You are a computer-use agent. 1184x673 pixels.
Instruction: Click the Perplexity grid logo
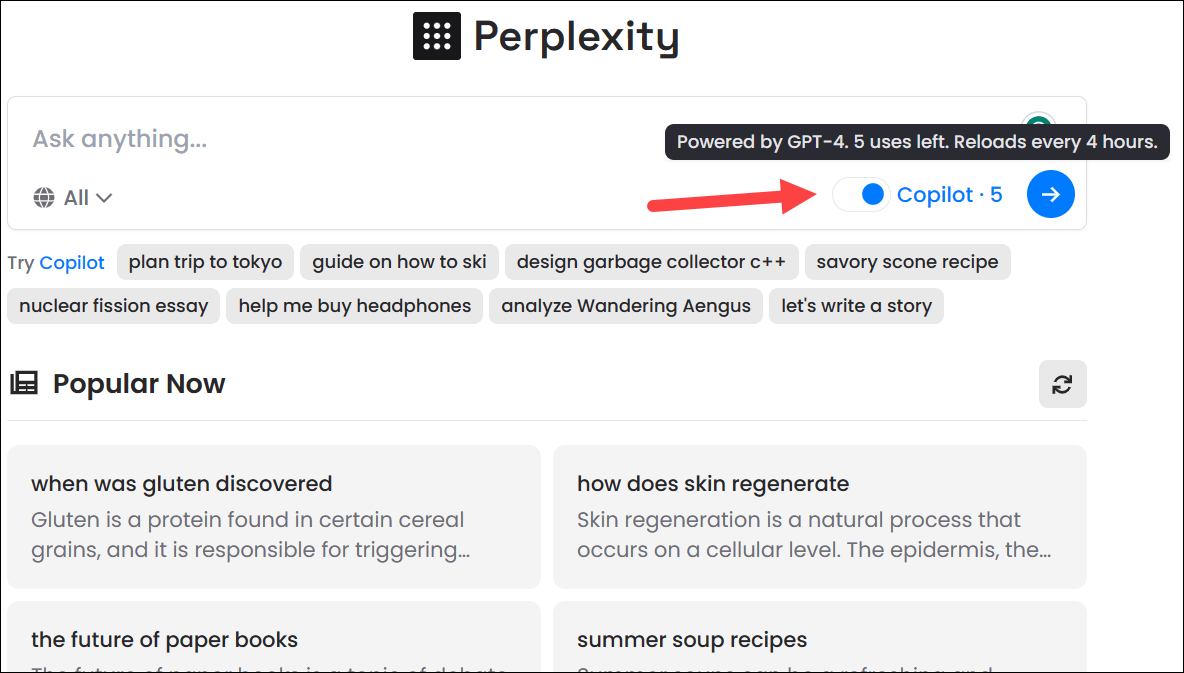coord(436,36)
